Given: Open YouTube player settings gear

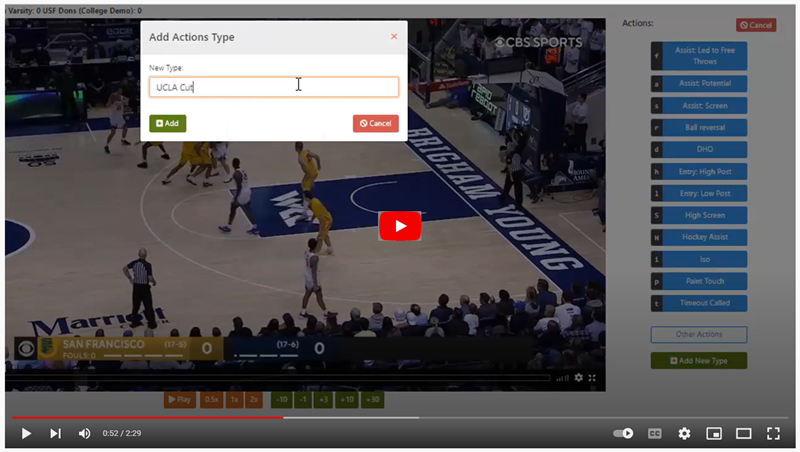Looking at the screenshot, I should [x=684, y=433].
